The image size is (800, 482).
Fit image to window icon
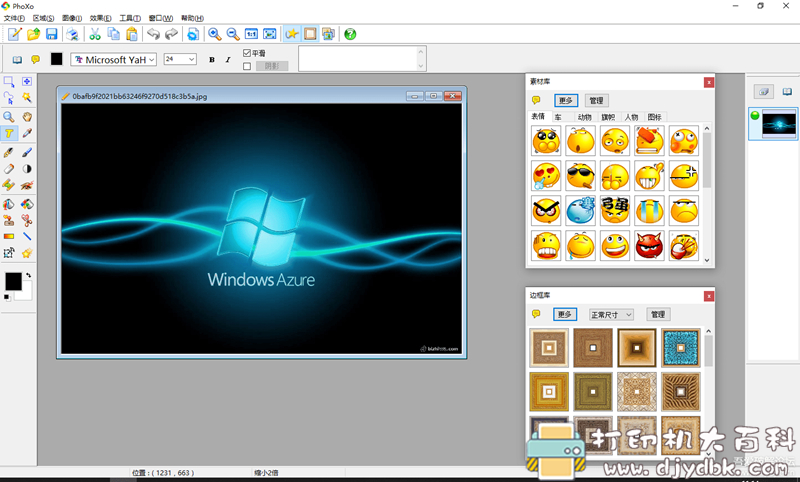269,34
